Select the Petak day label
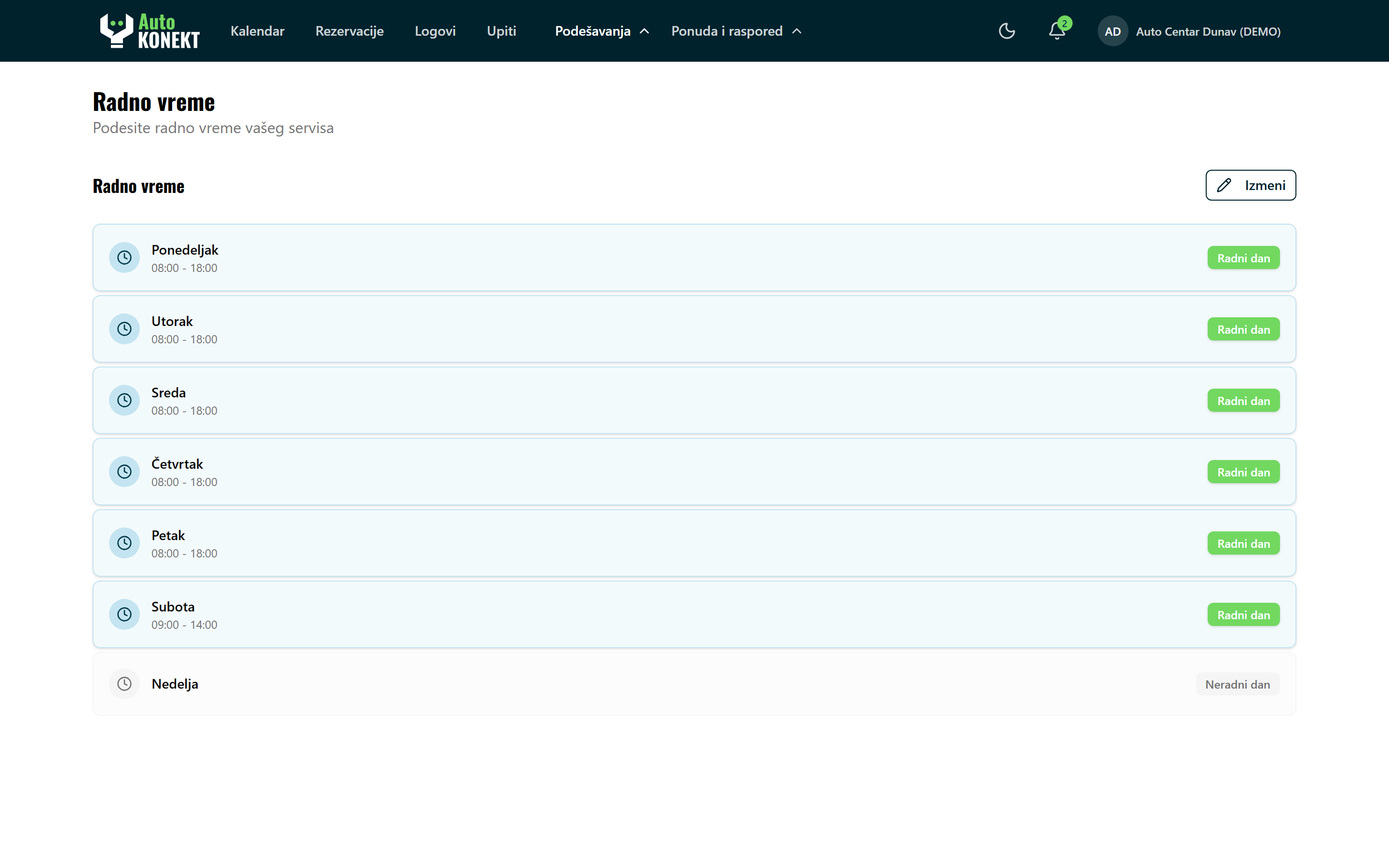This screenshot has height=868, width=1389. pos(168,535)
